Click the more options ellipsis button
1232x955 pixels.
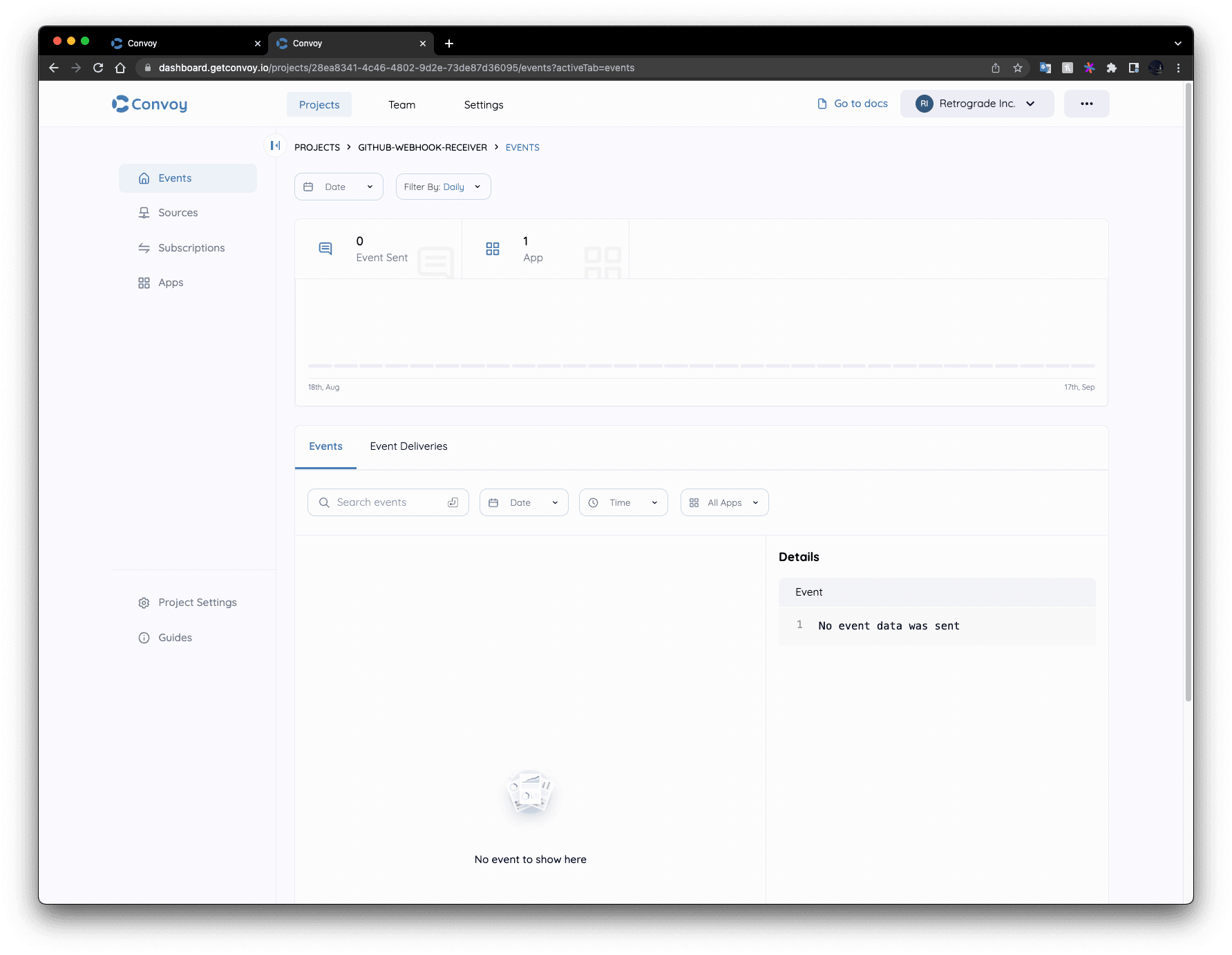[x=1086, y=103]
